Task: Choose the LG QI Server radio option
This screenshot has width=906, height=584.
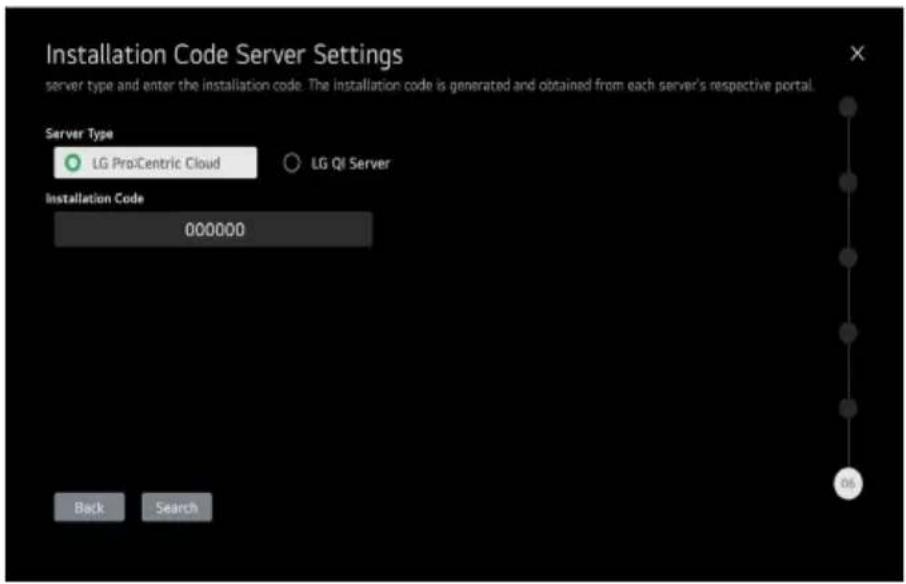Action: pos(337,163)
